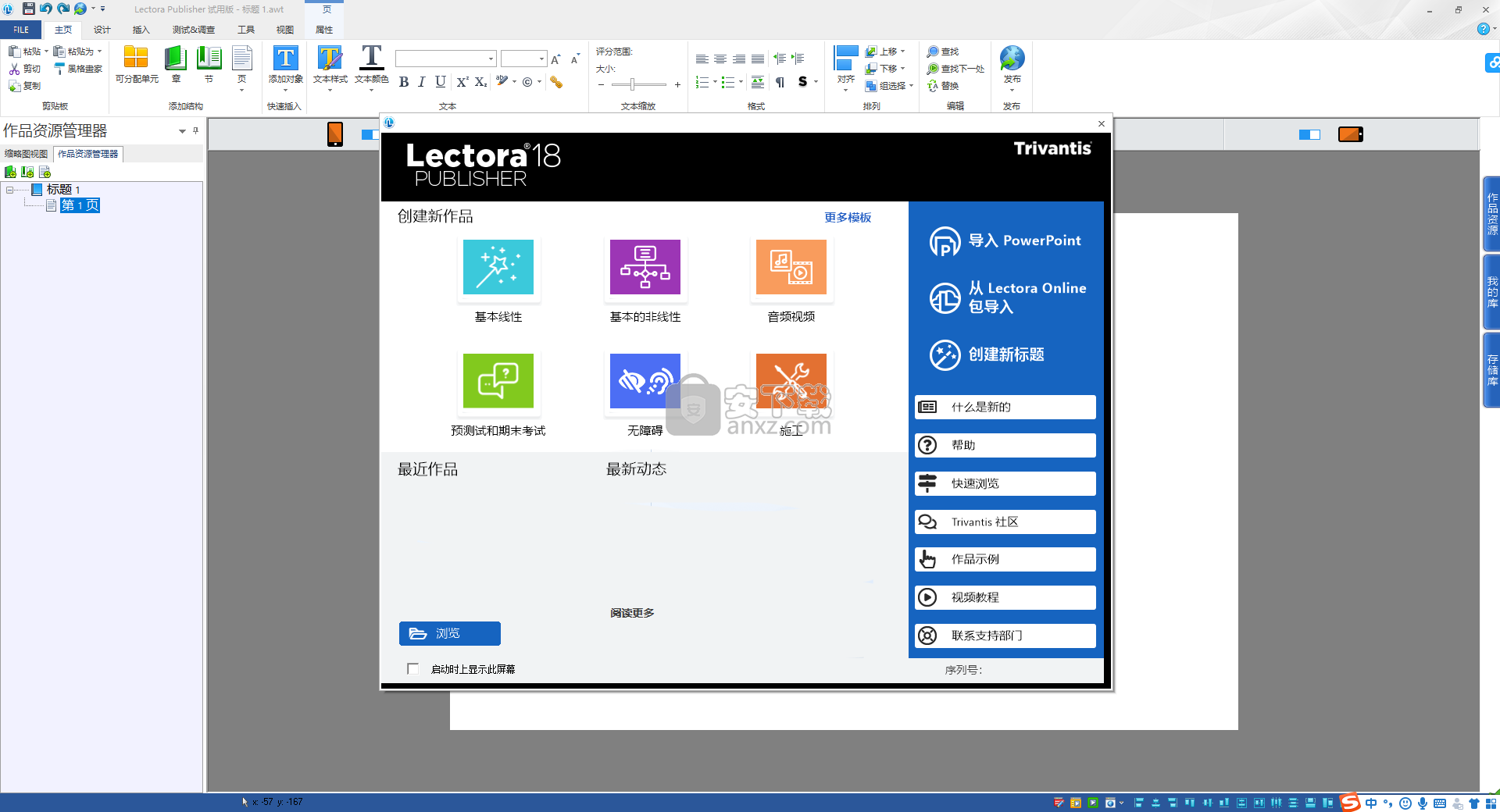Click the 发布 publish globe icon
1500x812 pixels.
tap(1012, 59)
